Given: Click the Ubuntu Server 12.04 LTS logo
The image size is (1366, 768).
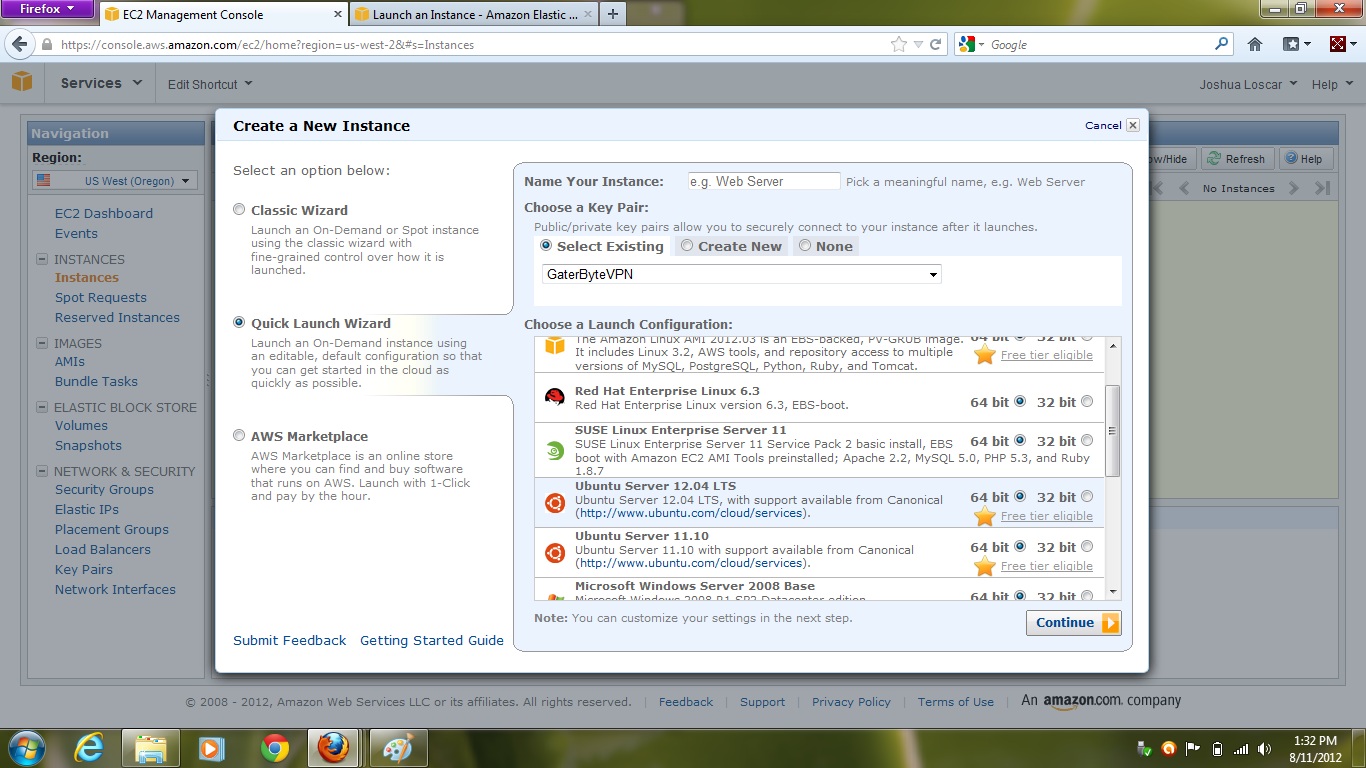Looking at the screenshot, I should (554, 503).
